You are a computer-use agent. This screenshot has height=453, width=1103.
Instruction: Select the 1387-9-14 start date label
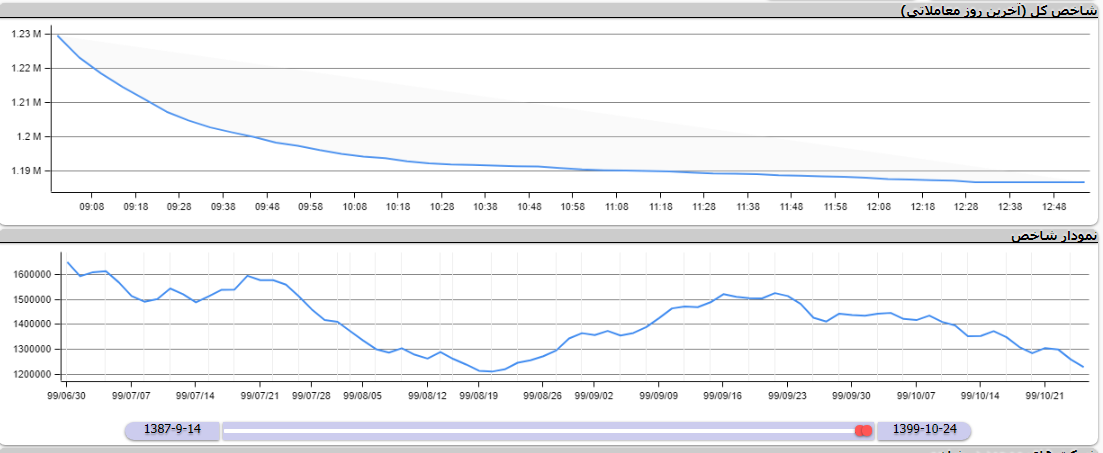click(173, 430)
